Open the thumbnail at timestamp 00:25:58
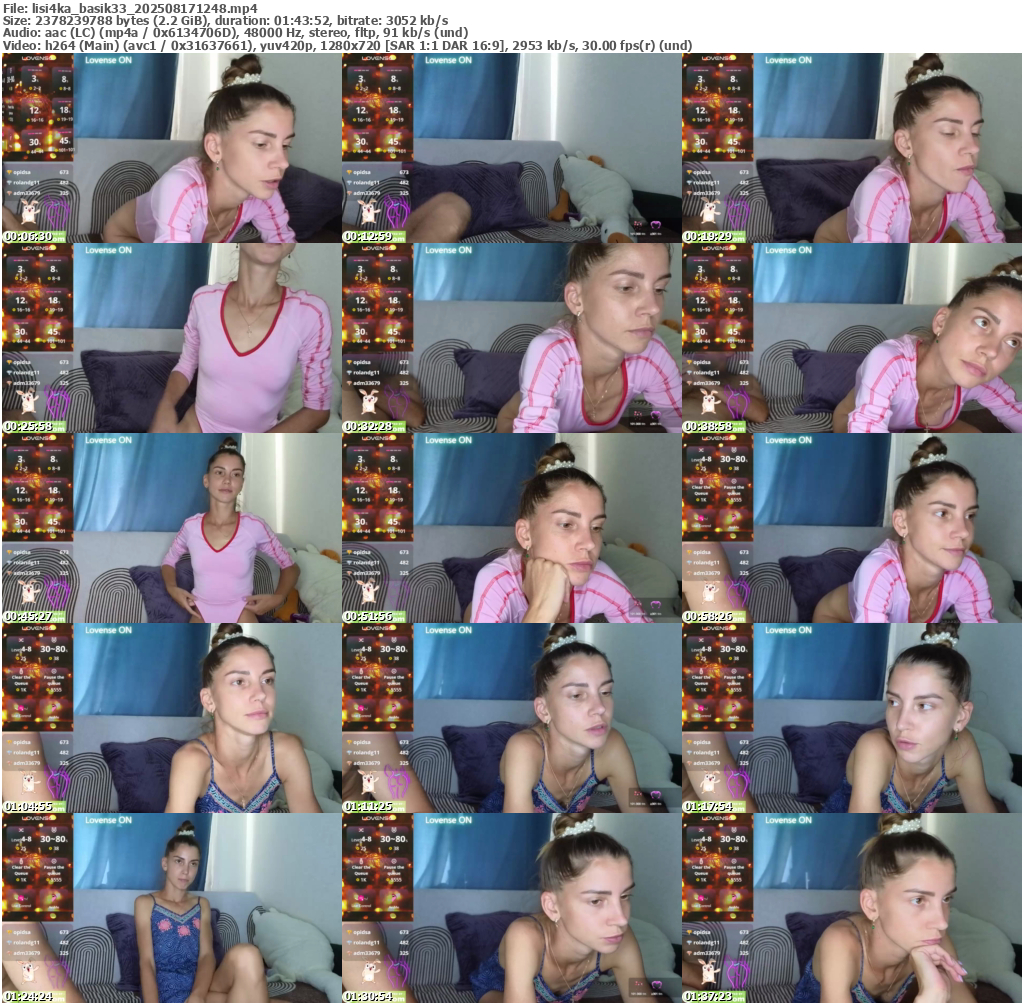Image resolution: width=1024 pixels, height=1003 pixels. pyautogui.click(x=172, y=338)
